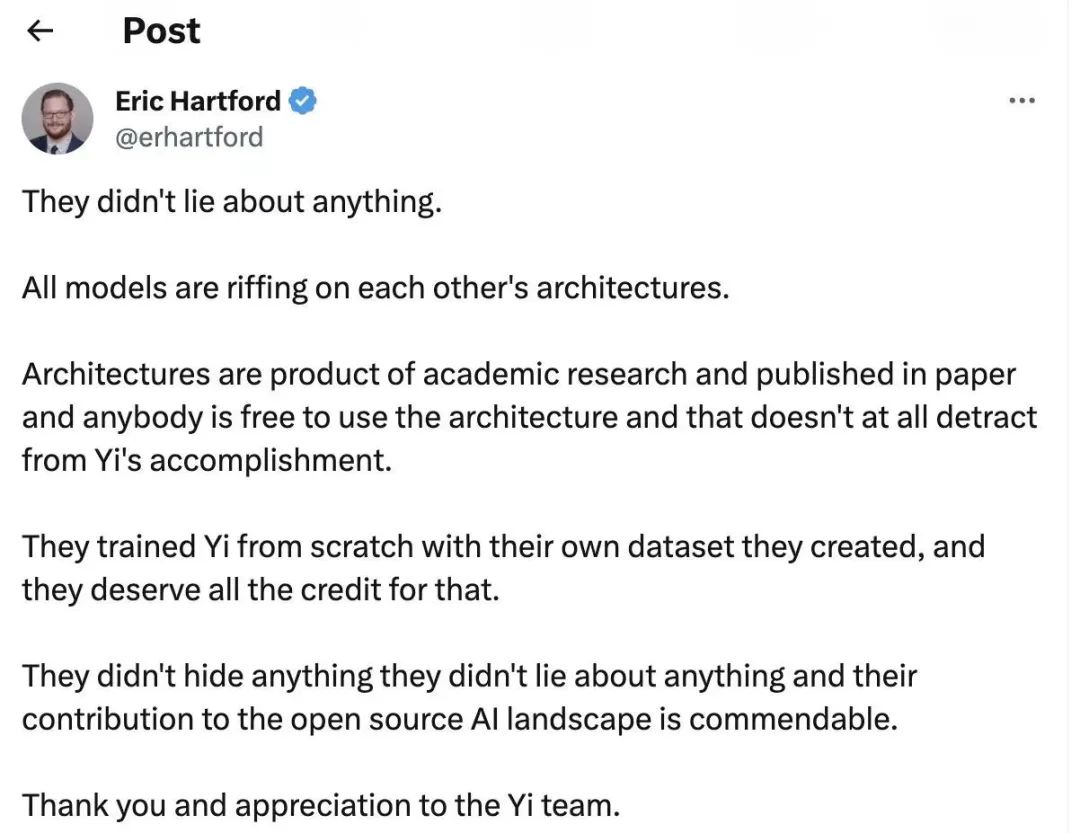1080x833 pixels.
Task: Click the sentence about models riffing on architectures
Action: click(375, 288)
